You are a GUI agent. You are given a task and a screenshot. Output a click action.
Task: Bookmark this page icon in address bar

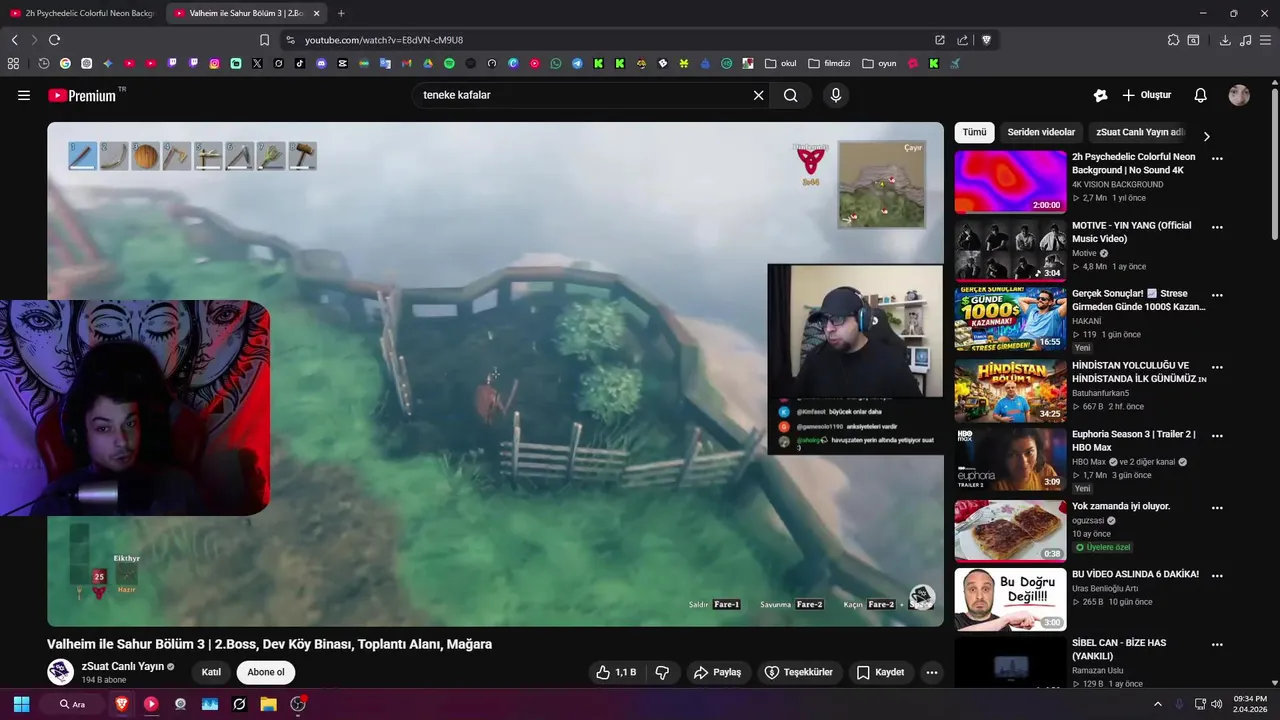coord(264,40)
